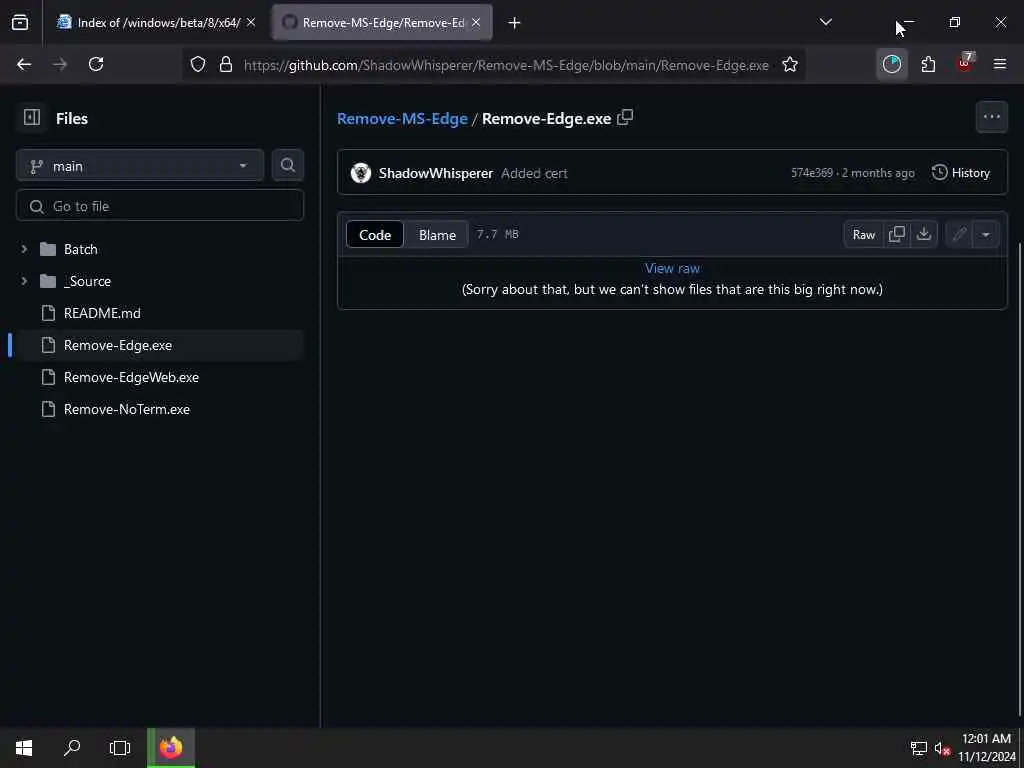This screenshot has height=768, width=1024.
Task: Close the Remove-MS-Edge tab
Action: click(476, 22)
